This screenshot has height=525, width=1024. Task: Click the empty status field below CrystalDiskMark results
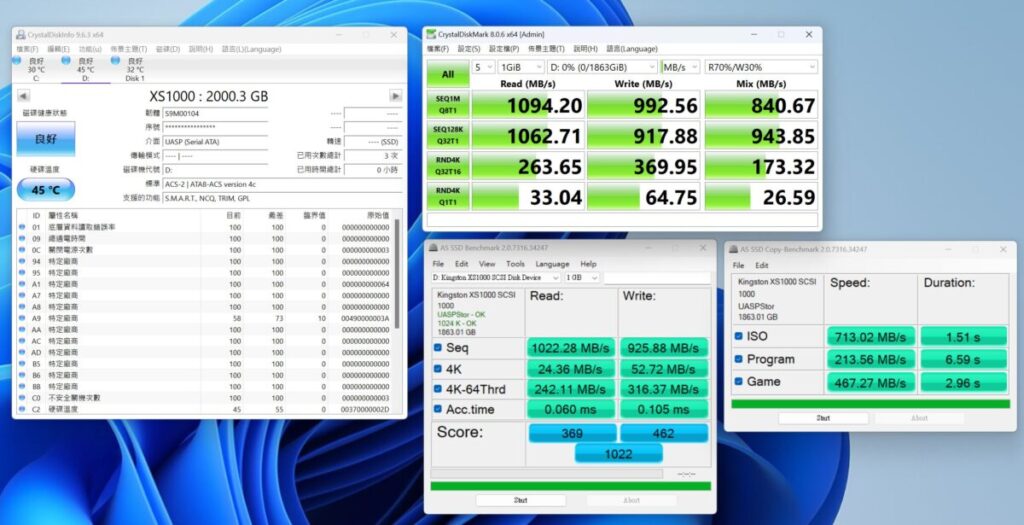622,219
